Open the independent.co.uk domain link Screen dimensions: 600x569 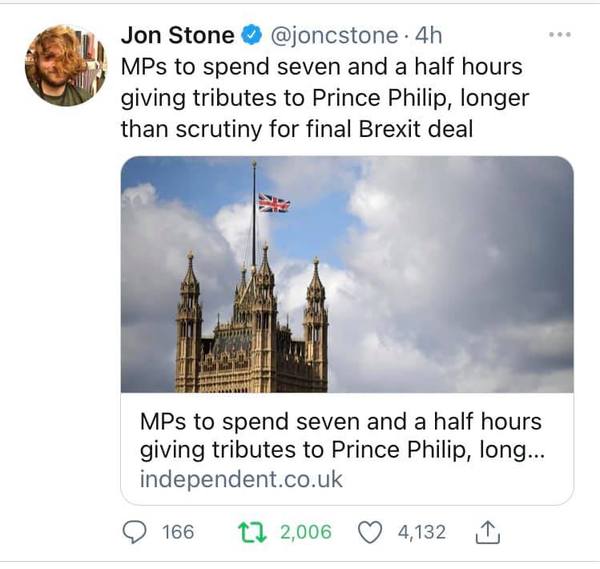click(x=241, y=479)
